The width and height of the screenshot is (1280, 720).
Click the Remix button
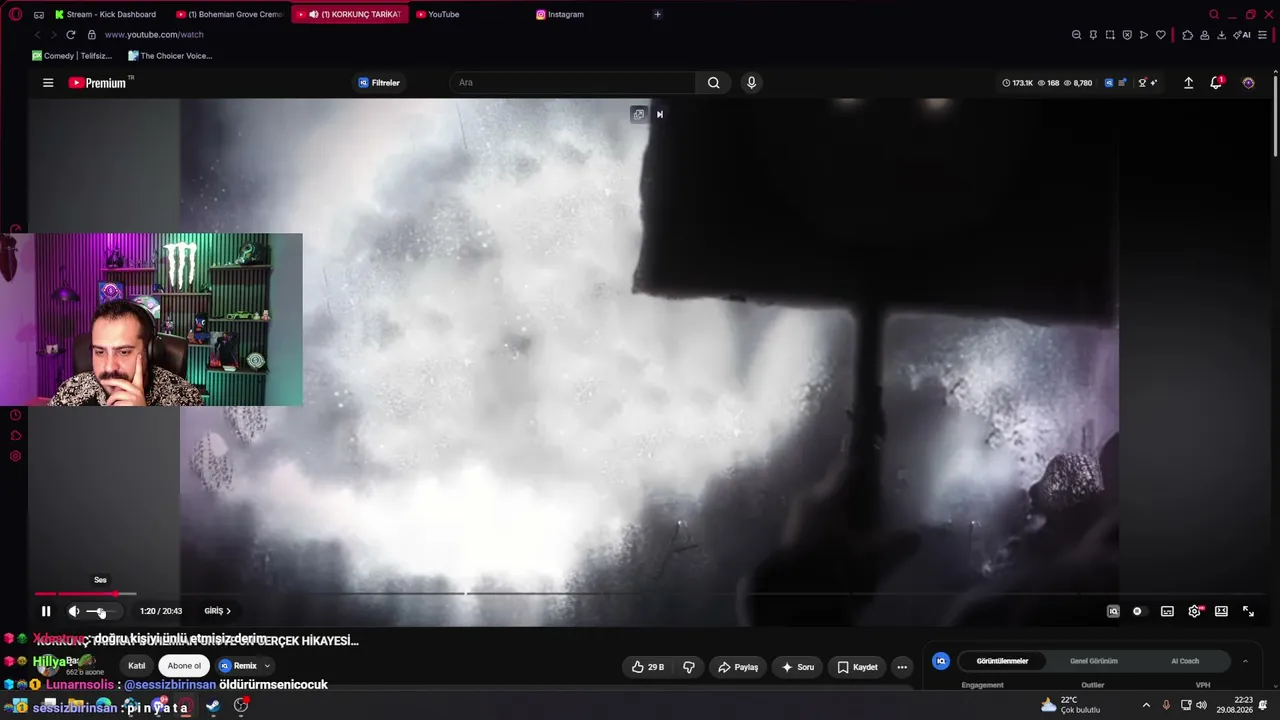pyautogui.click(x=238, y=666)
